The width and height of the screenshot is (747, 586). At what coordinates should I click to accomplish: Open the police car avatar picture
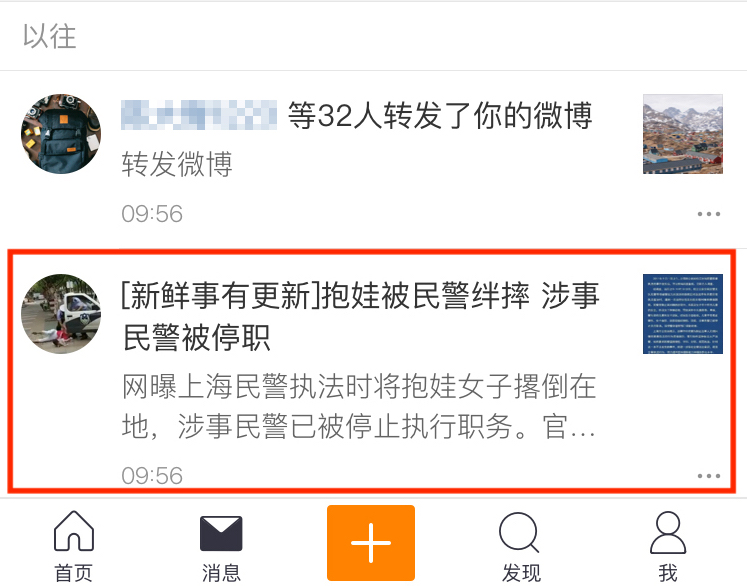[61, 314]
